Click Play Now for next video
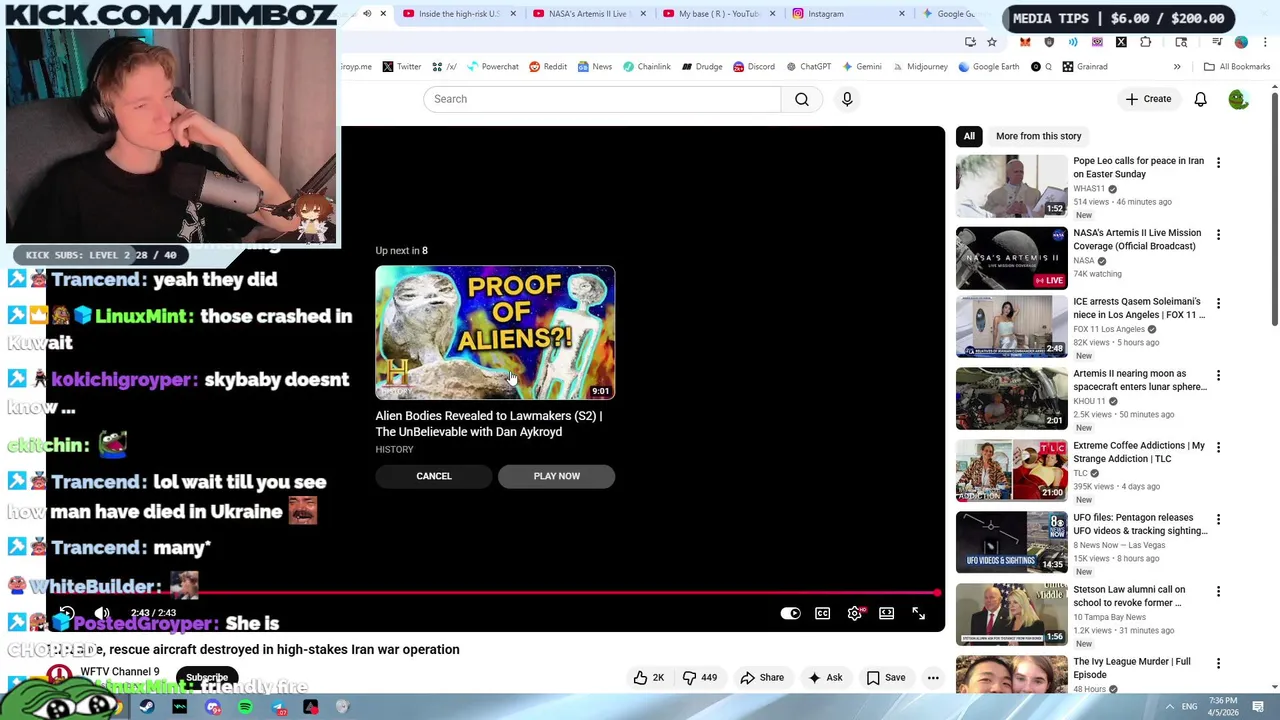Viewport: 1280px width, 720px height. pyautogui.click(x=557, y=476)
